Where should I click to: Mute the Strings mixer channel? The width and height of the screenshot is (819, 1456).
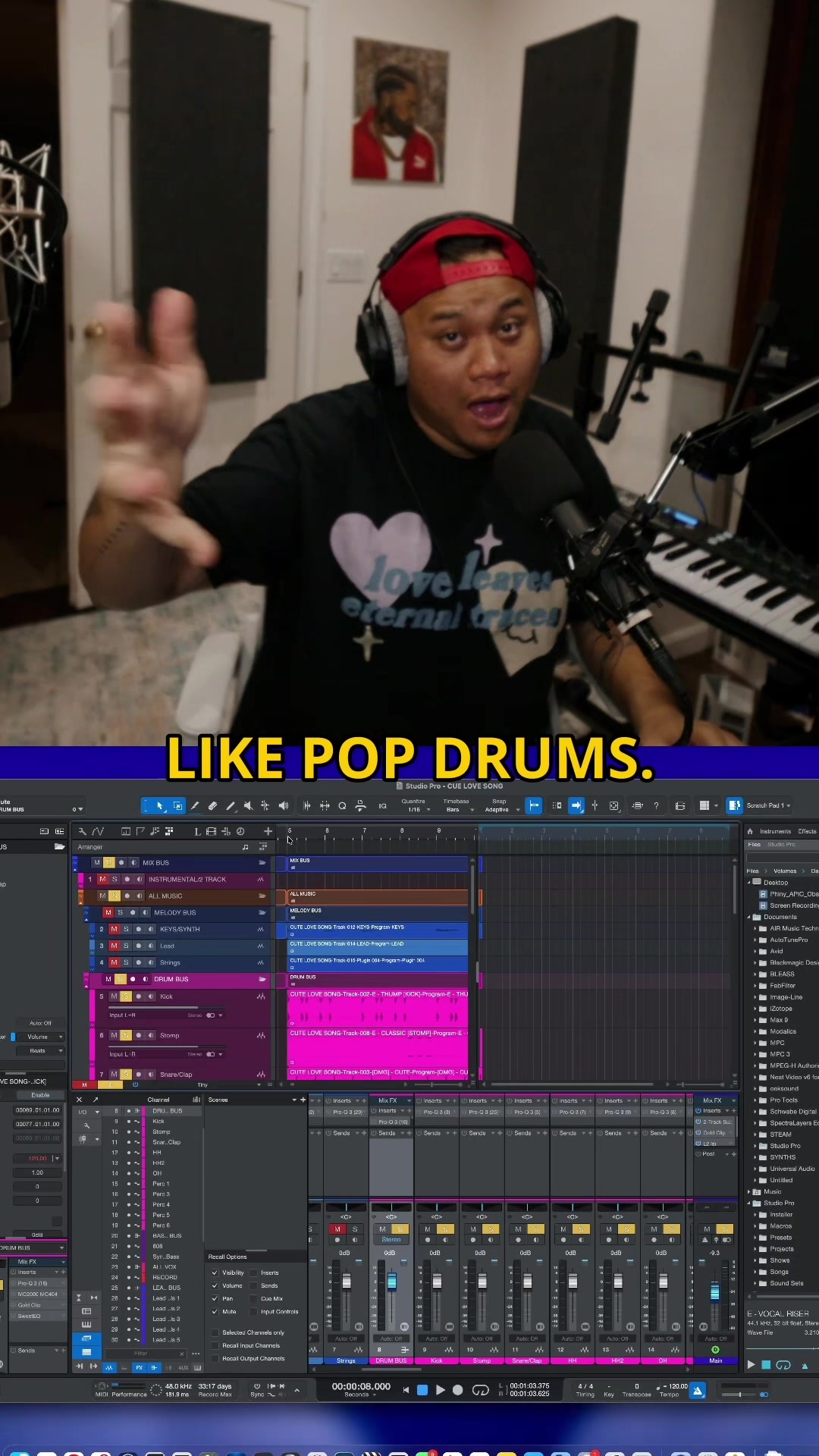pos(337,1228)
